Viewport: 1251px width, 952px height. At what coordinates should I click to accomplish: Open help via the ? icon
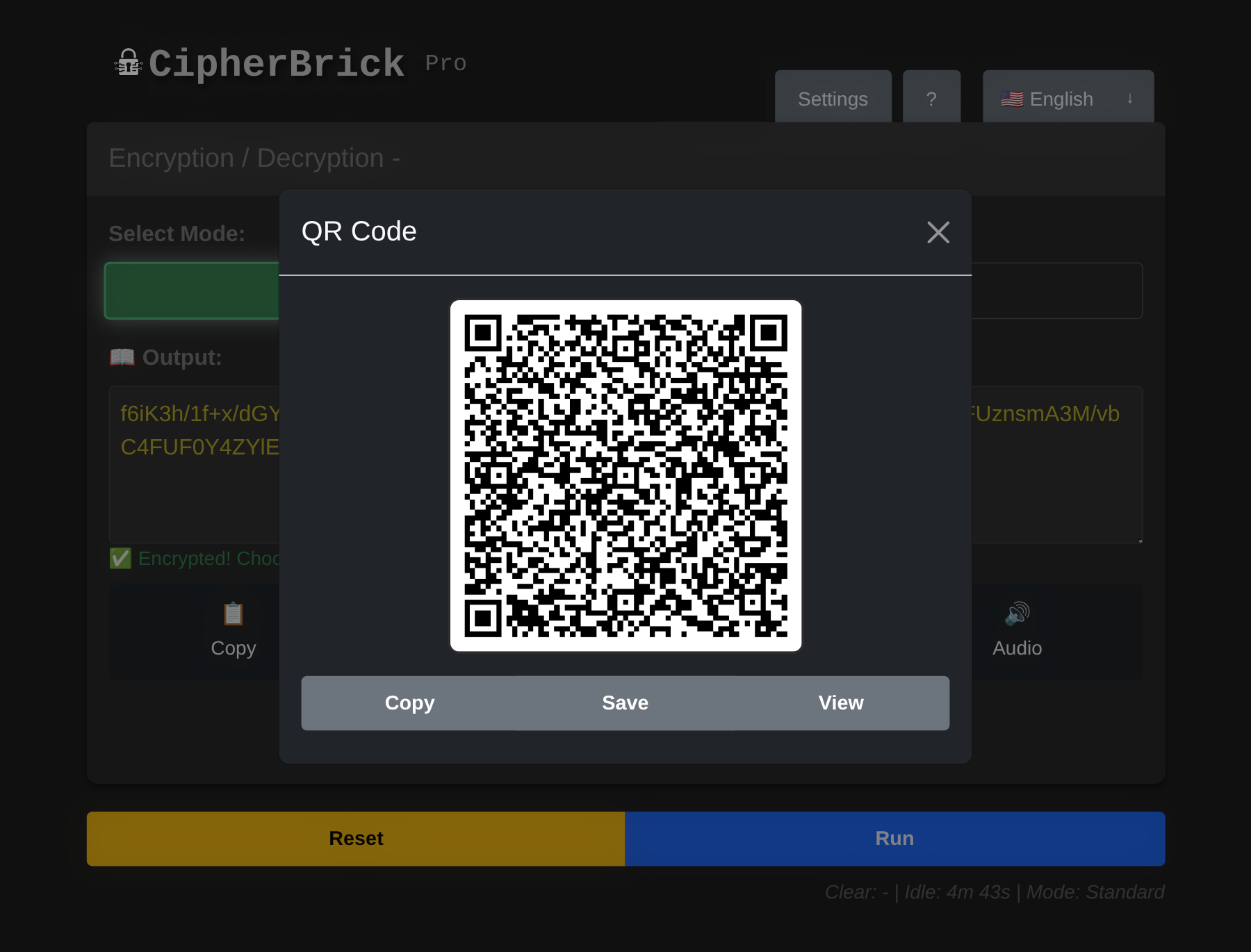point(932,98)
